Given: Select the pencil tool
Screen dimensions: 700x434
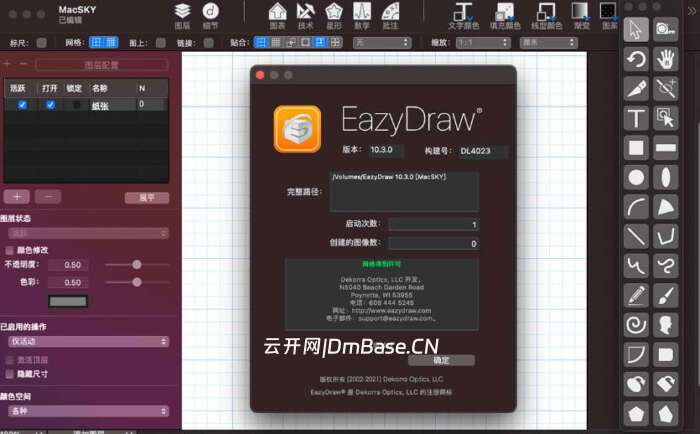Looking at the screenshot, I should click(636, 295).
